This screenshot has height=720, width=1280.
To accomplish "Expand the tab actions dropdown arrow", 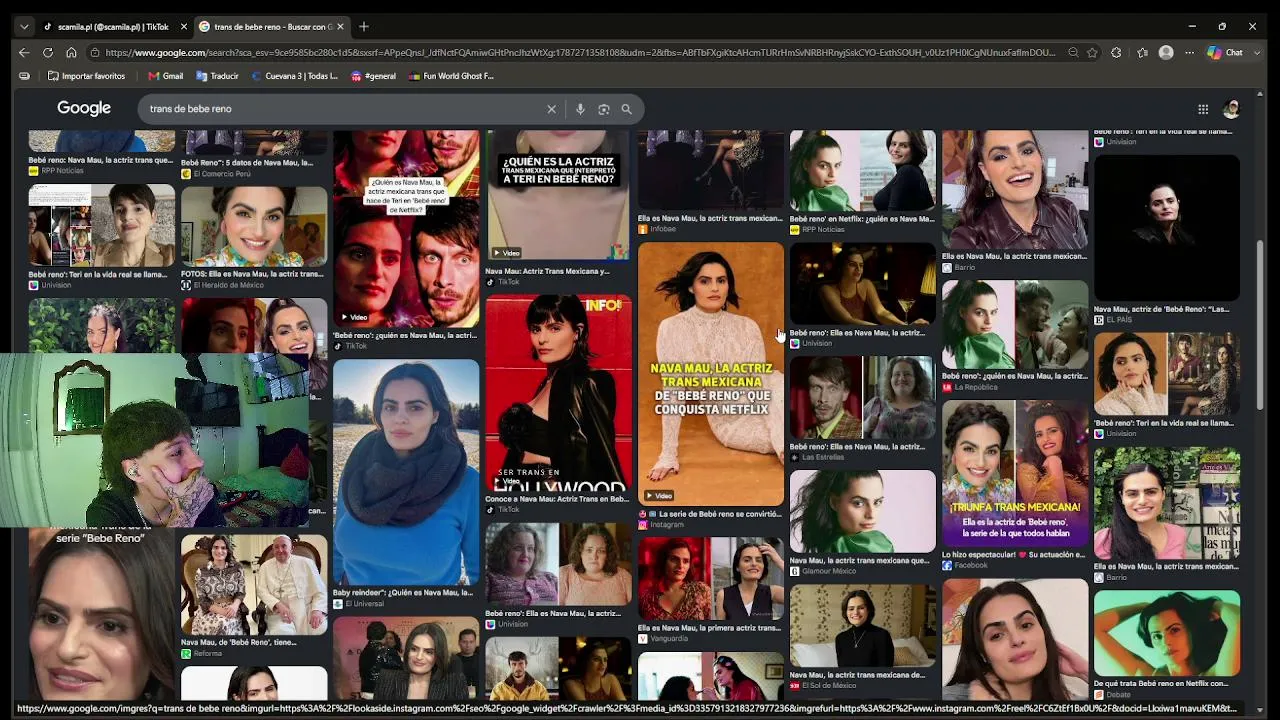I will coord(24,26).
